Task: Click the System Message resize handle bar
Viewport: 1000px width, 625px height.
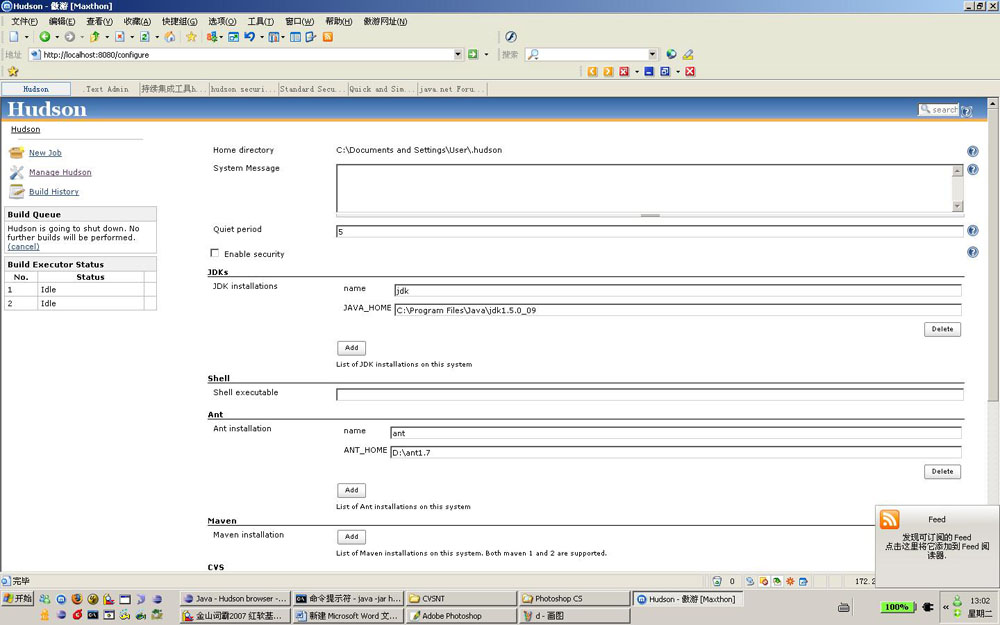Action: [x=650, y=215]
